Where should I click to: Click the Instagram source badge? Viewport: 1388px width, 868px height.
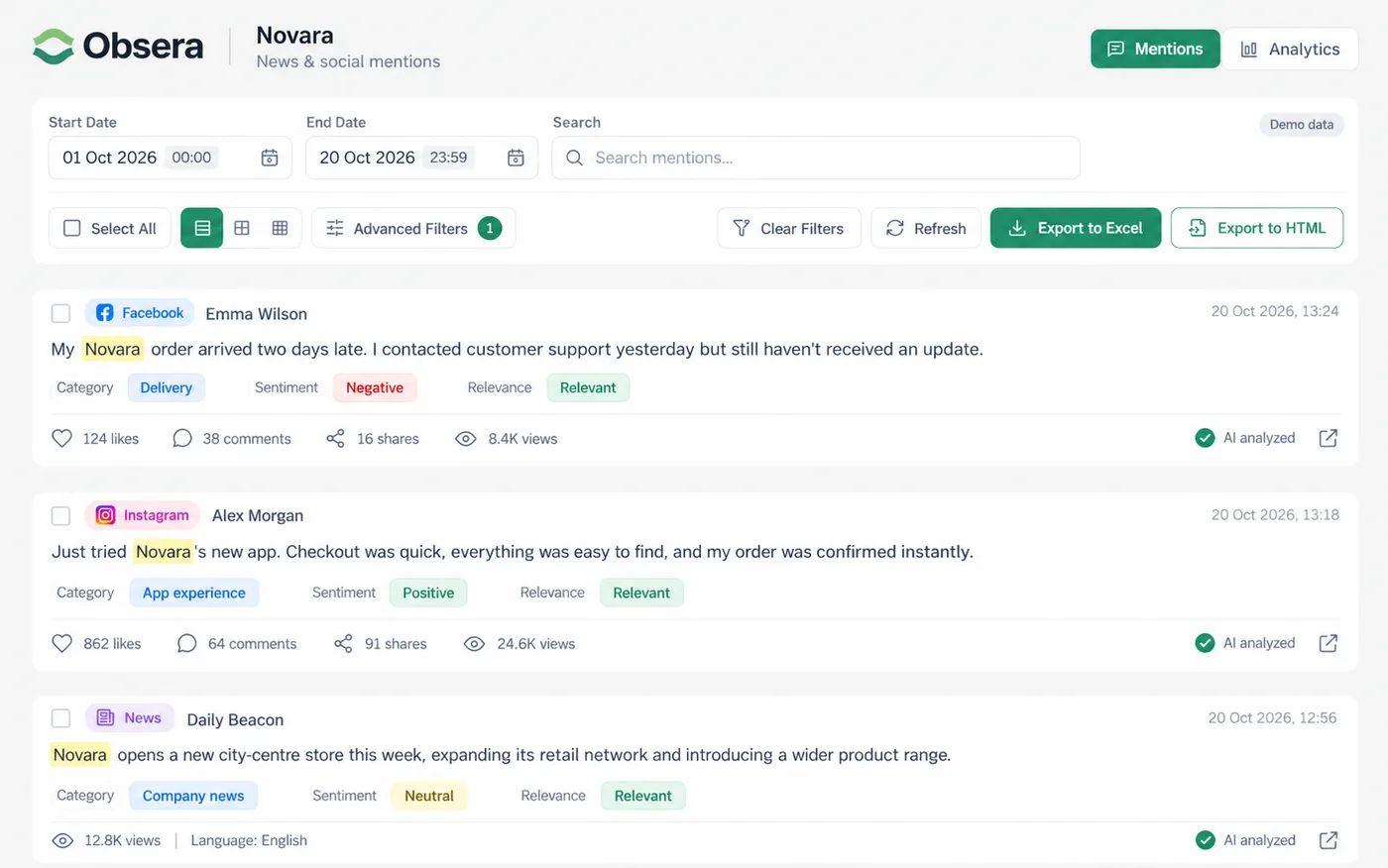(143, 515)
